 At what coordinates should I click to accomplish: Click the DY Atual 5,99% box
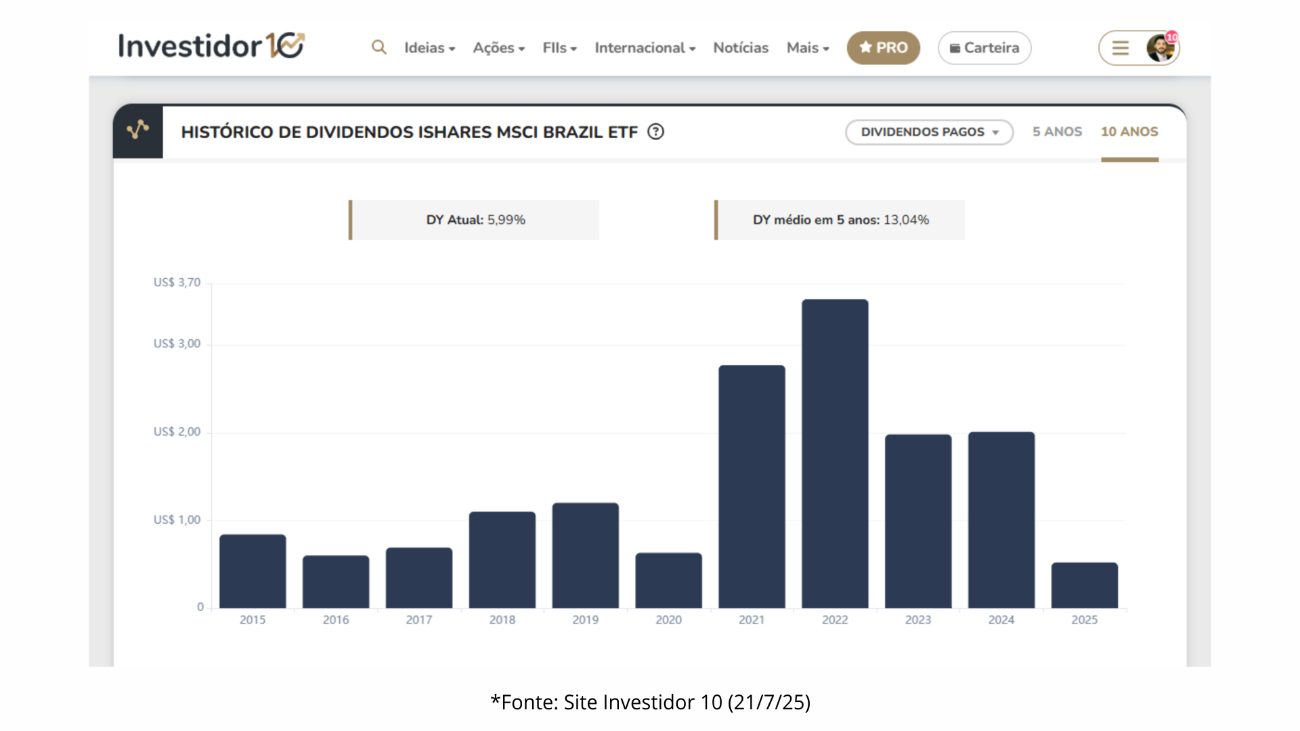tap(474, 220)
